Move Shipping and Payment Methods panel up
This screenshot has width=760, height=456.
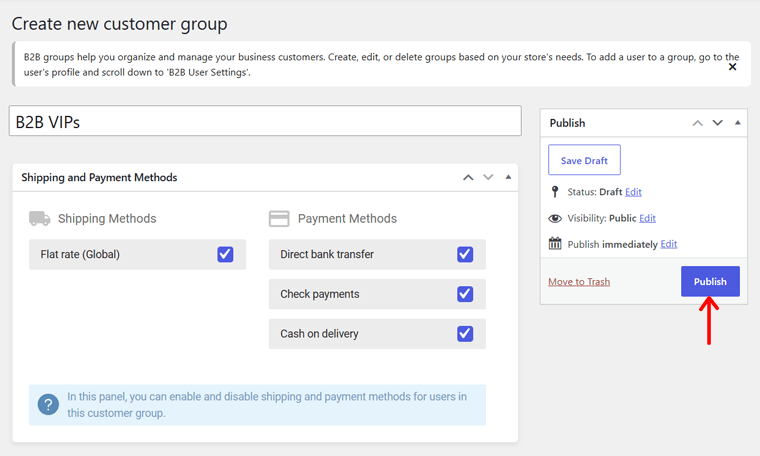click(x=468, y=177)
